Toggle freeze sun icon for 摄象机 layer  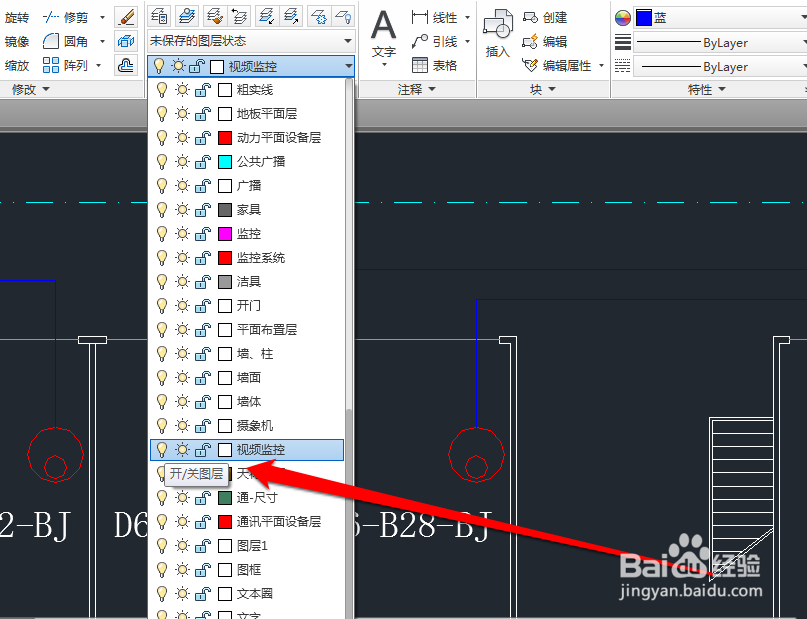tap(182, 426)
